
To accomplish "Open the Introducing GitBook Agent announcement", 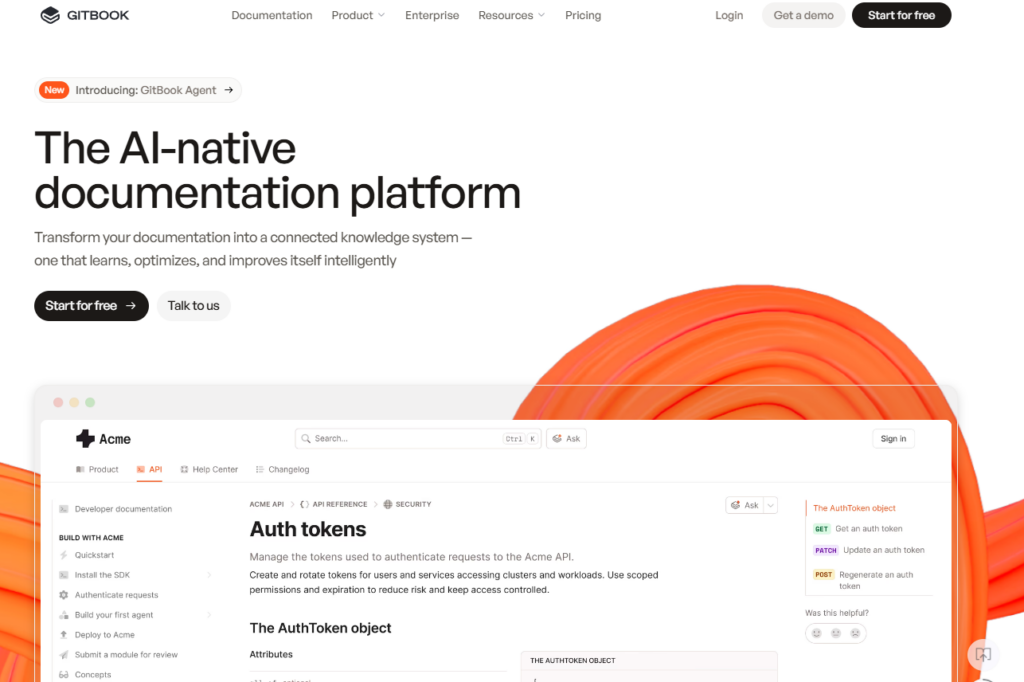I will point(138,90).
